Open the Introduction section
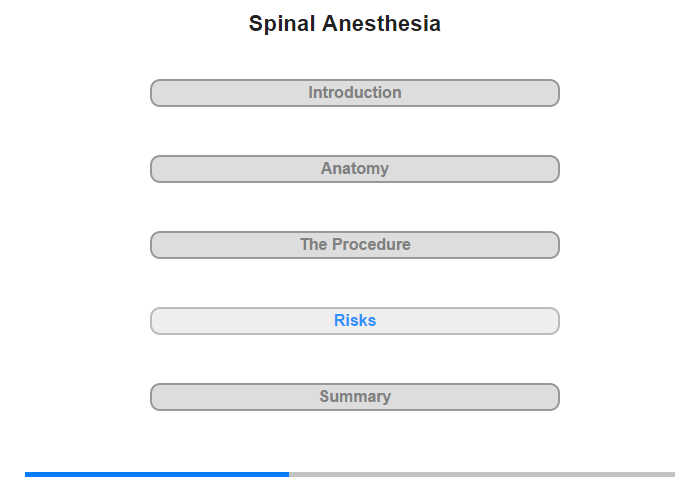The image size is (700, 480). pos(355,93)
